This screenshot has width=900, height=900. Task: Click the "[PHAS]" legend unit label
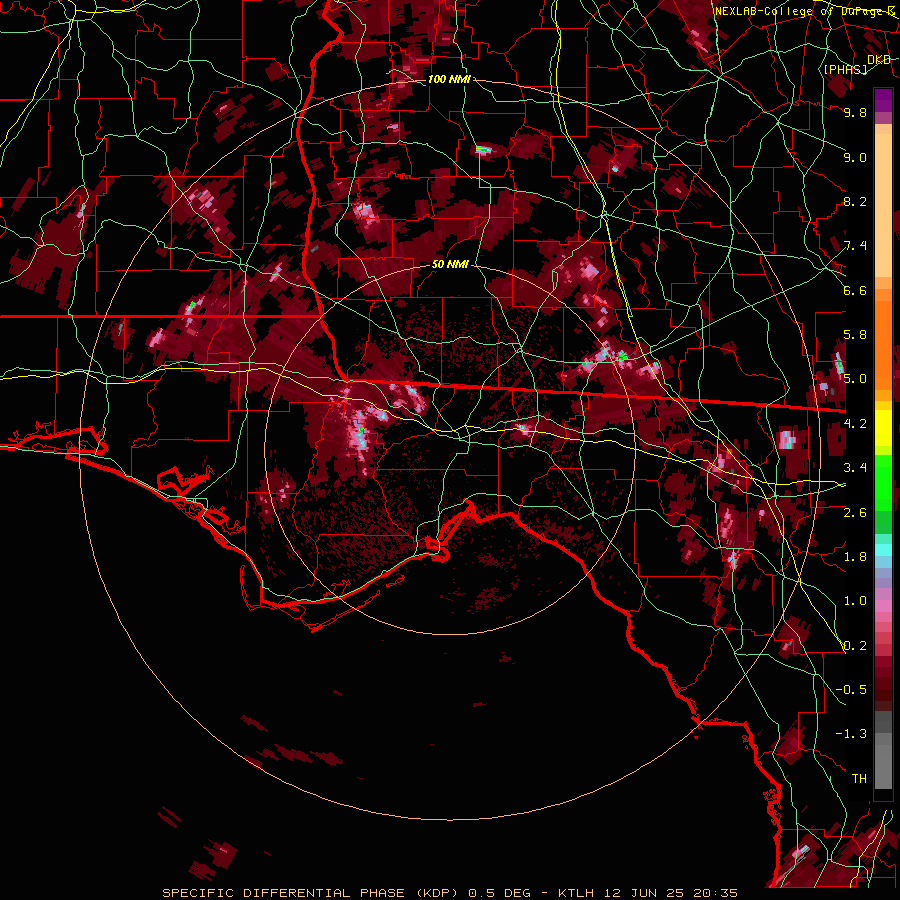click(x=845, y=69)
